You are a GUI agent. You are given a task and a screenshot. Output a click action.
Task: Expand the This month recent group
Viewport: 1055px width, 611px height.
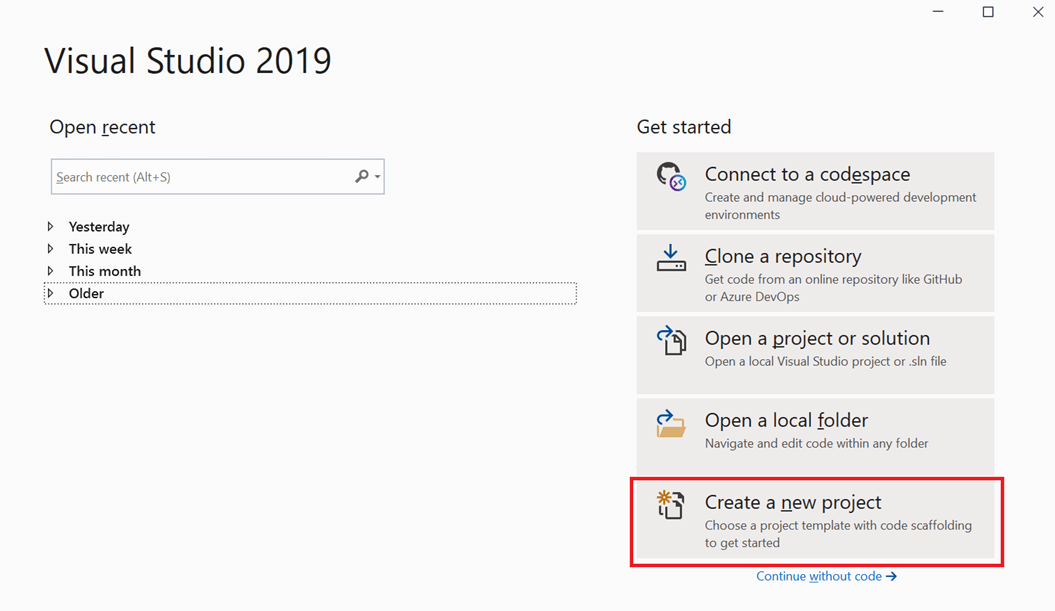pyautogui.click(x=51, y=271)
